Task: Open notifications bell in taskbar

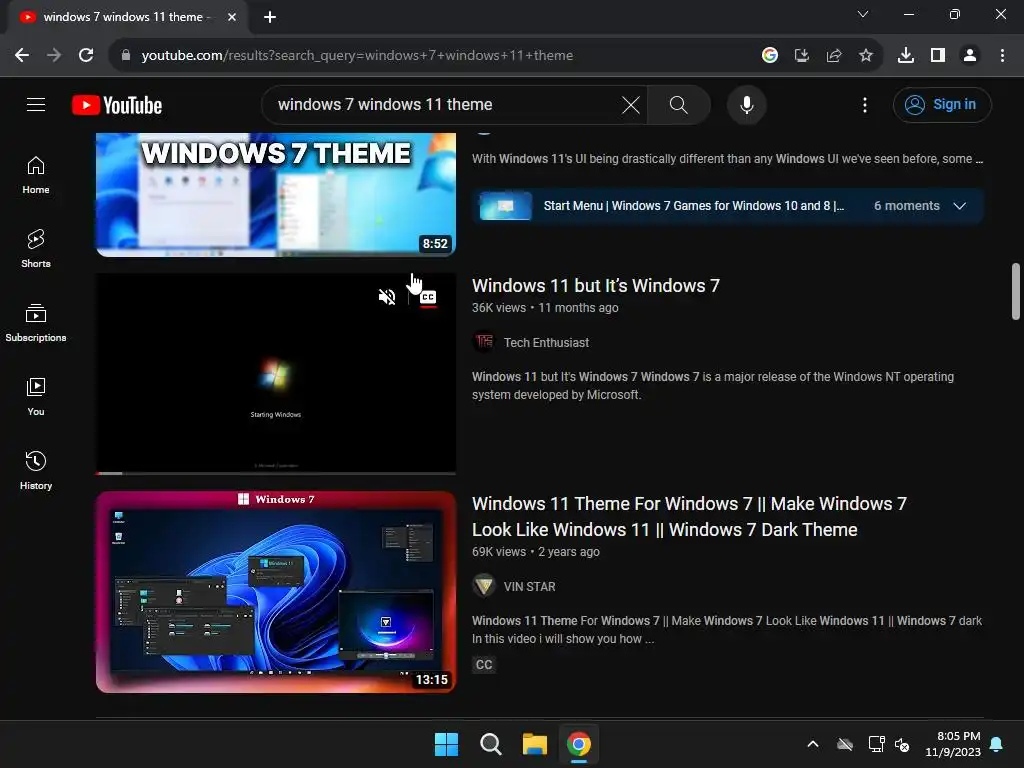Action: pyautogui.click(x=997, y=744)
